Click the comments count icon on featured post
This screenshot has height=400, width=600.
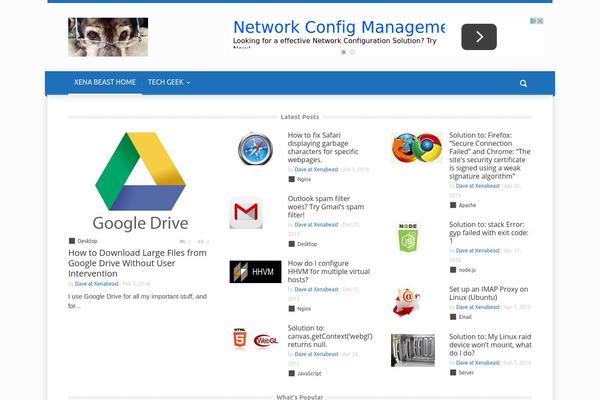[x=182, y=242]
